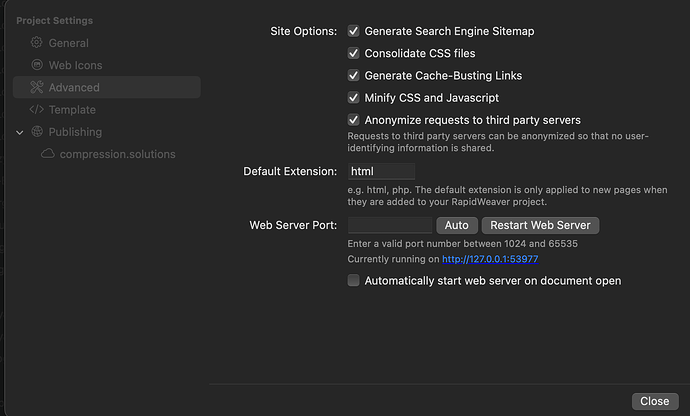Click the Web Icons sidebar icon

(37, 65)
